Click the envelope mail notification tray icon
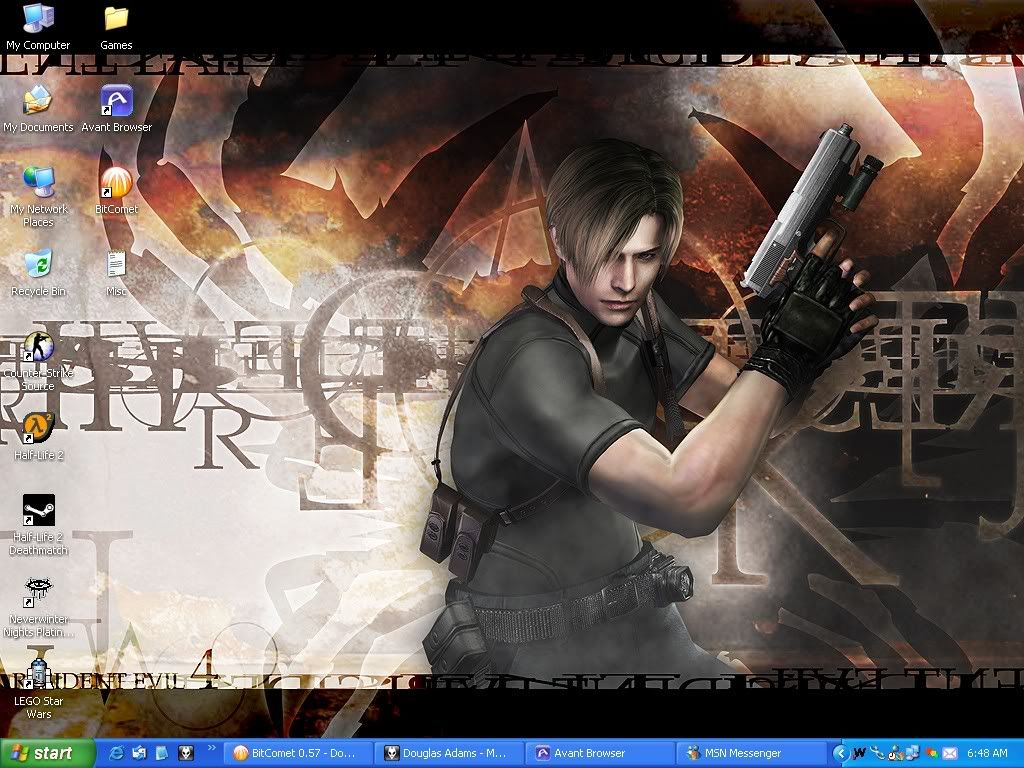The width and height of the screenshot is (1024, 768). pyautogui.click(x=950, y=753)
